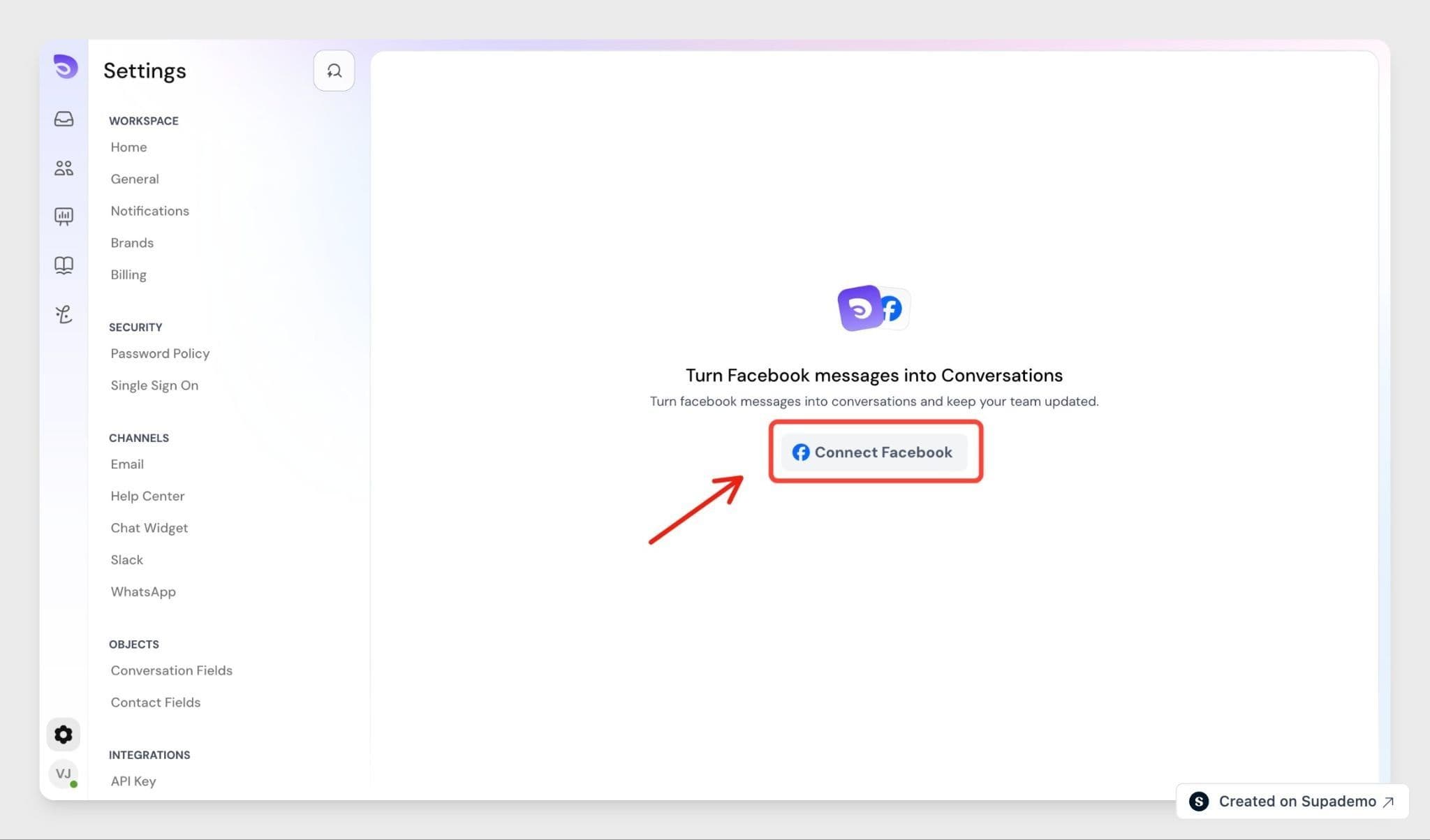
Task: Open the Knowledge base book icon
Action: pyautogui.click(x=64, y=265)
